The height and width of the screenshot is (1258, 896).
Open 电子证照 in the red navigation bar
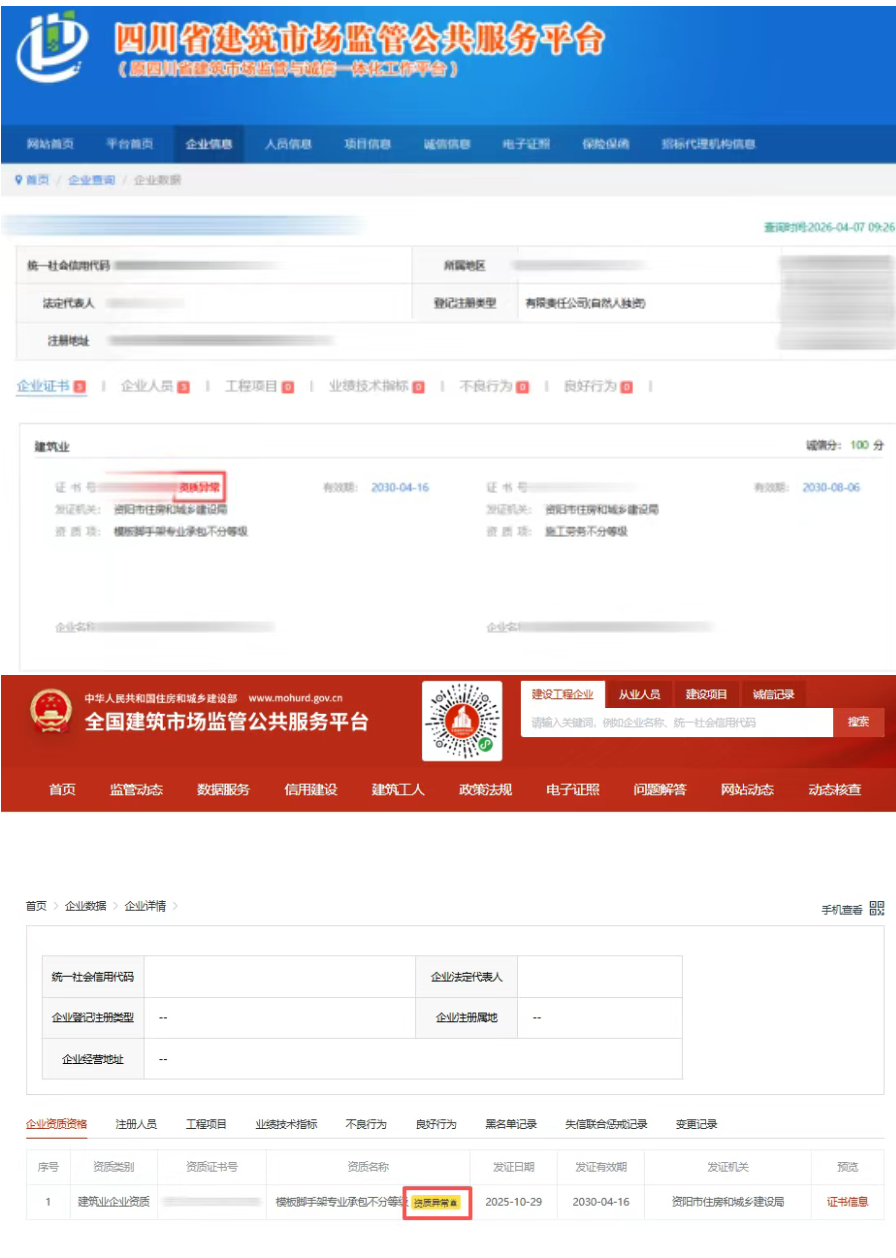[x=573, y=789]
